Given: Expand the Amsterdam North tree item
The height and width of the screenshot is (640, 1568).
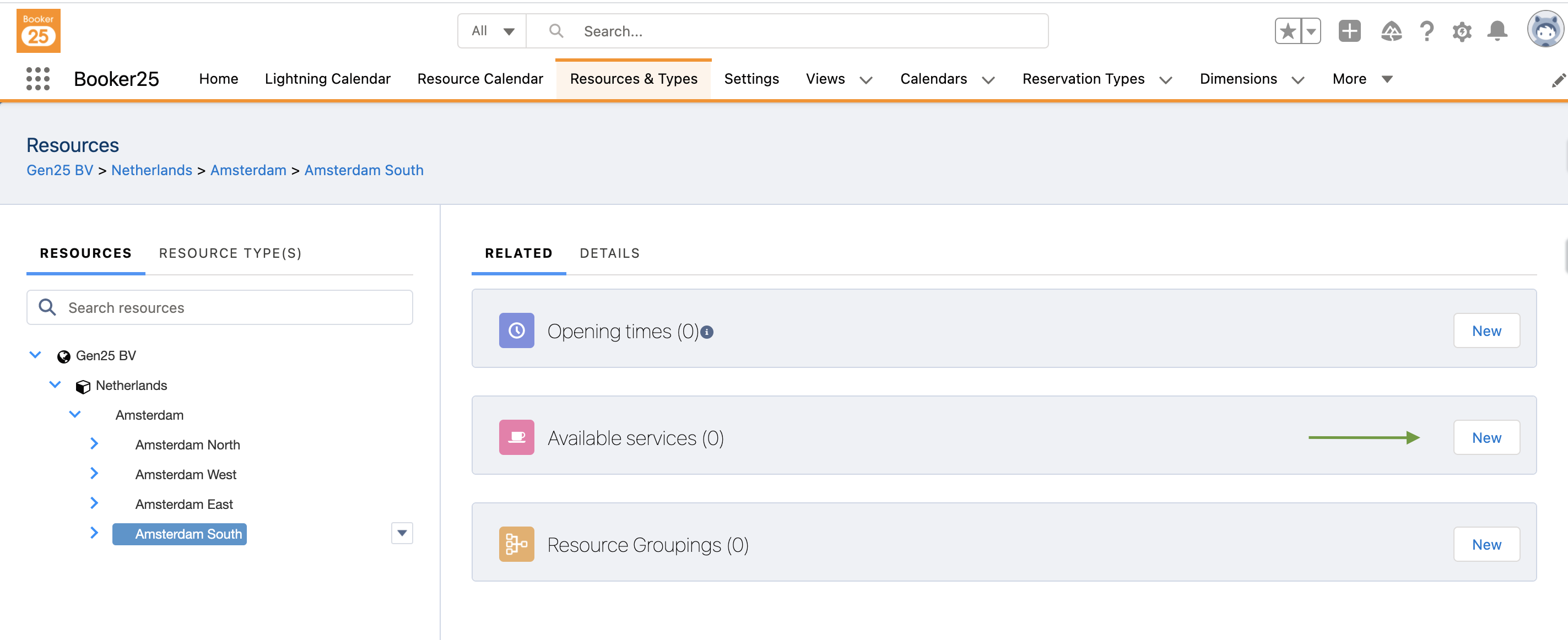Looking at the screenshot, I should pos(94,443).
